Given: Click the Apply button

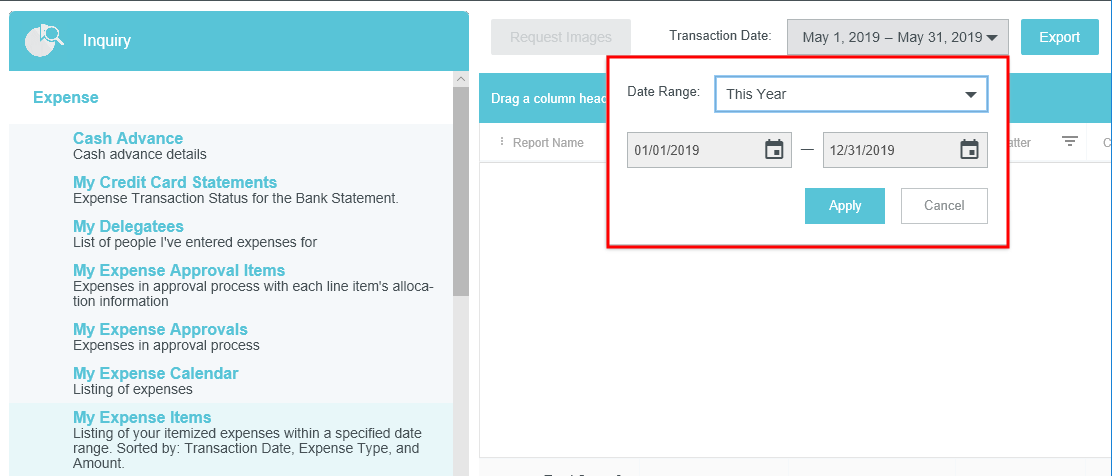Looking at the screenshot, I should (845, 206).
